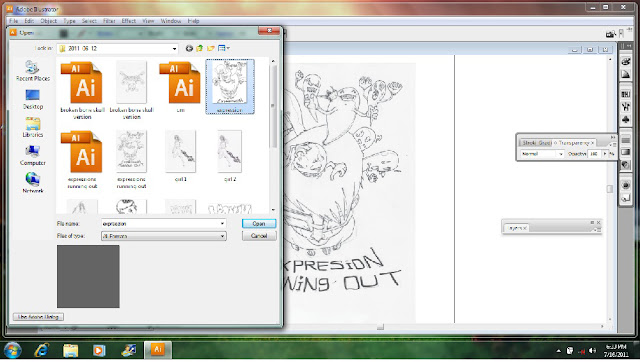Open the Brushes panel icon
This screenshot has height=362, width=640.
click(626, 107)
